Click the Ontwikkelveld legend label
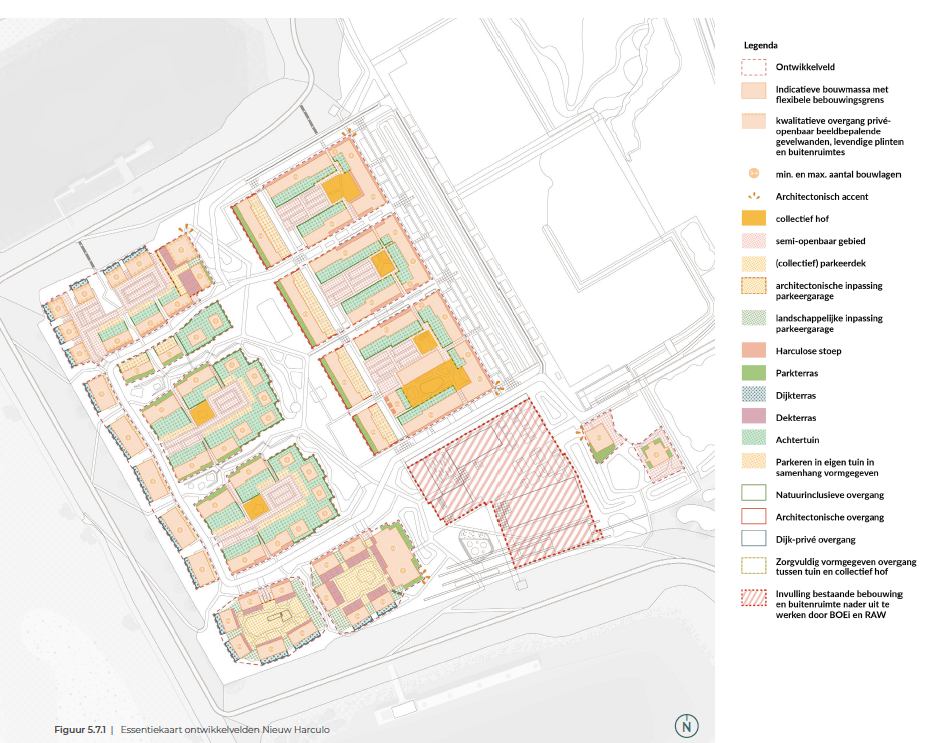This screenshot has width=936, height=743. click(805, 67)
